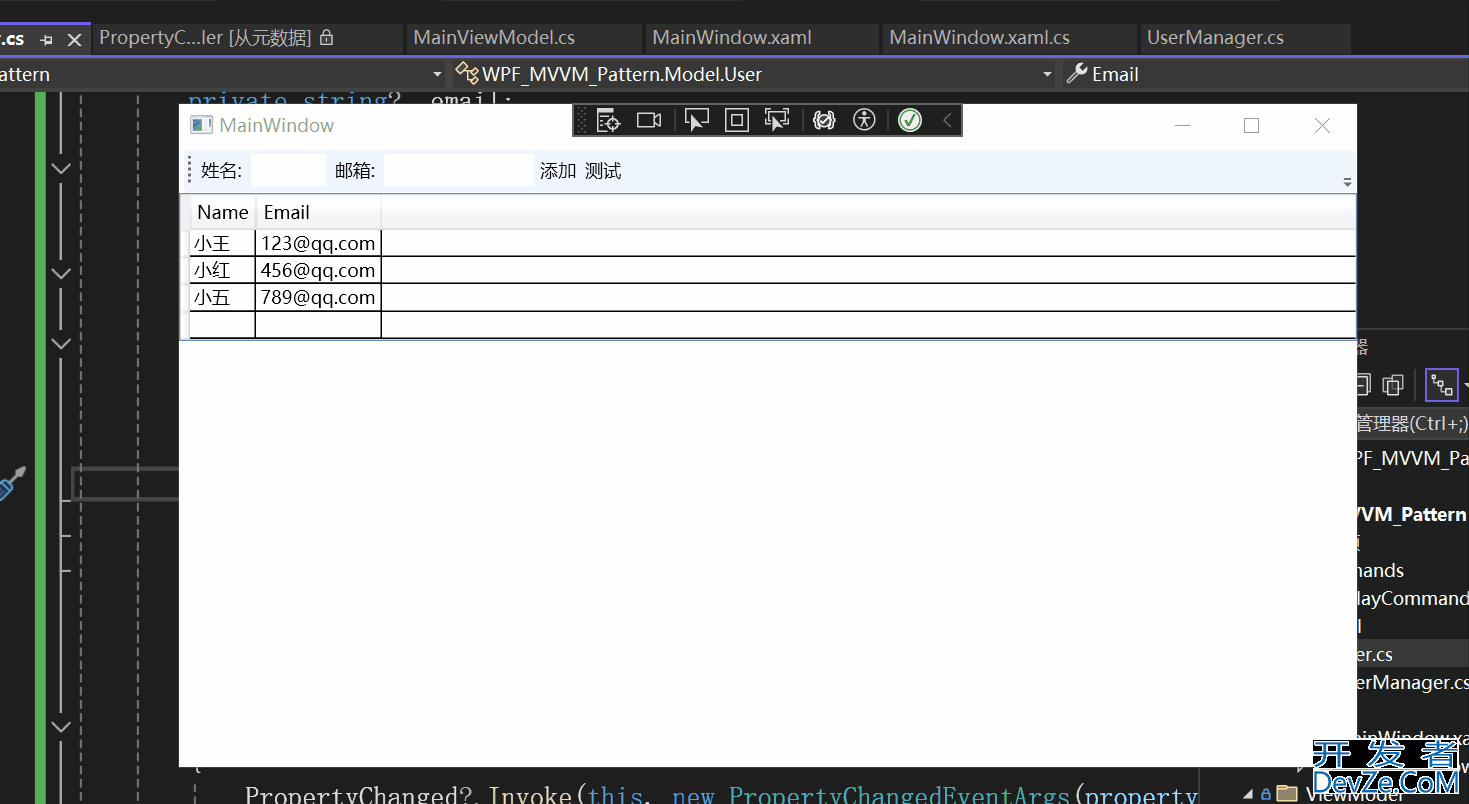The width and height of the screenshot is (1469, 804).
Task: Click Show All Files icon in Solution Explorer
Action: [1393, 385]
